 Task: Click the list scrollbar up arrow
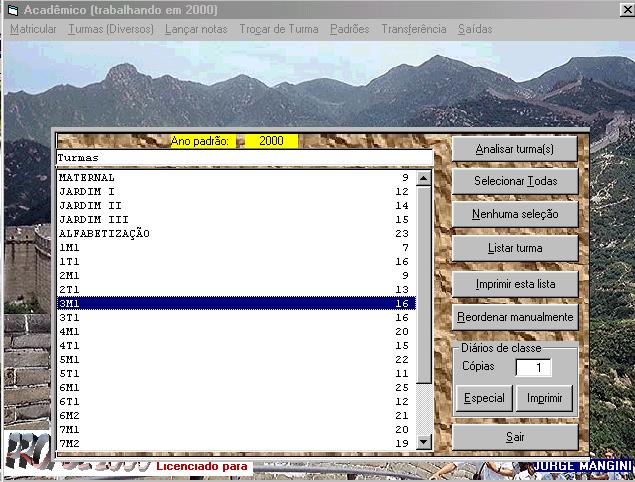424,178
